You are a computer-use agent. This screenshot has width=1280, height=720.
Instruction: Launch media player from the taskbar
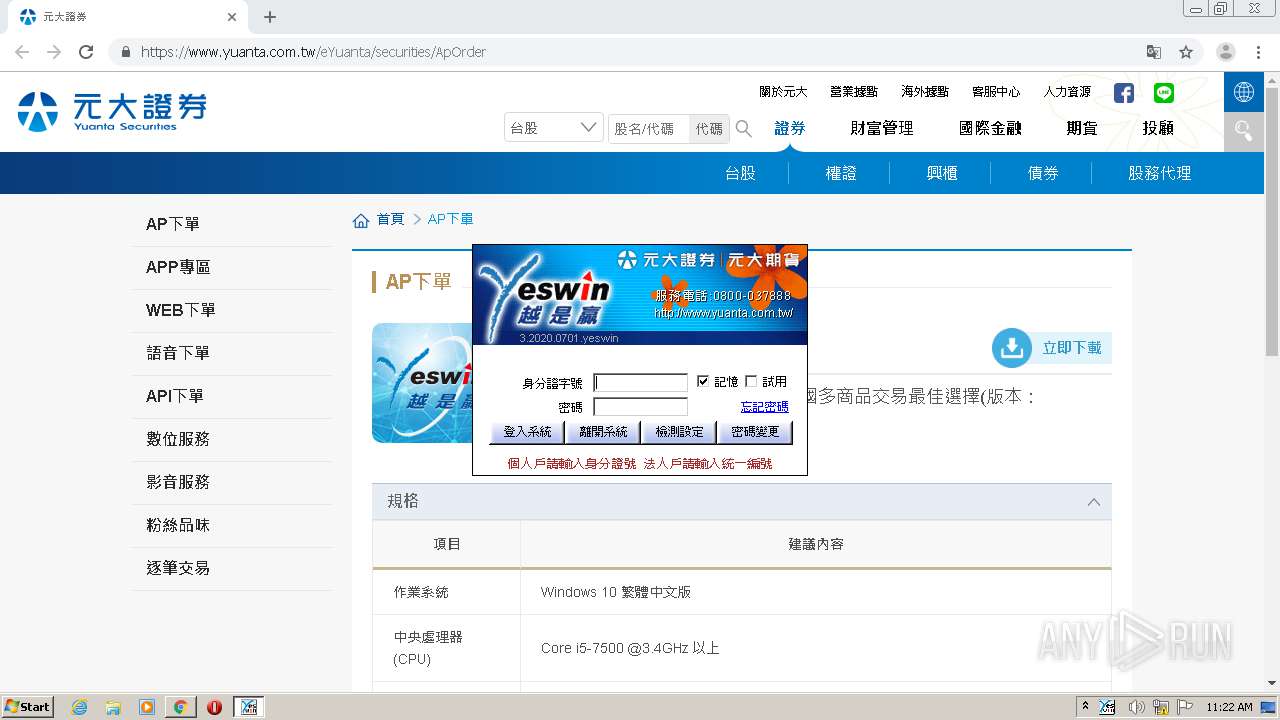pos(147,707)
